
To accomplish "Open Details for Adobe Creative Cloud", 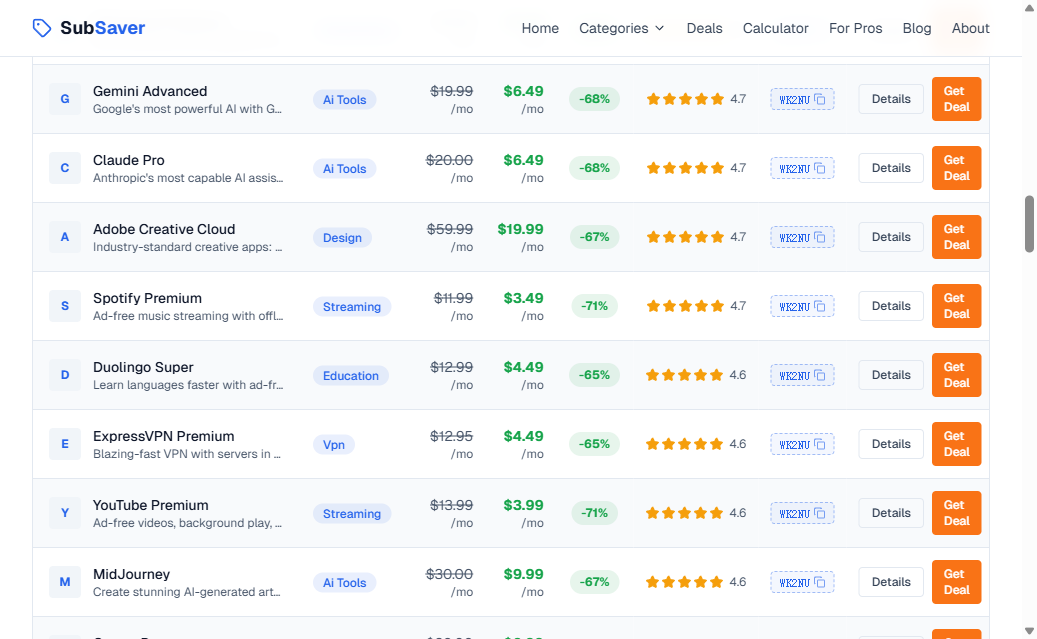I will click(890, 237).
